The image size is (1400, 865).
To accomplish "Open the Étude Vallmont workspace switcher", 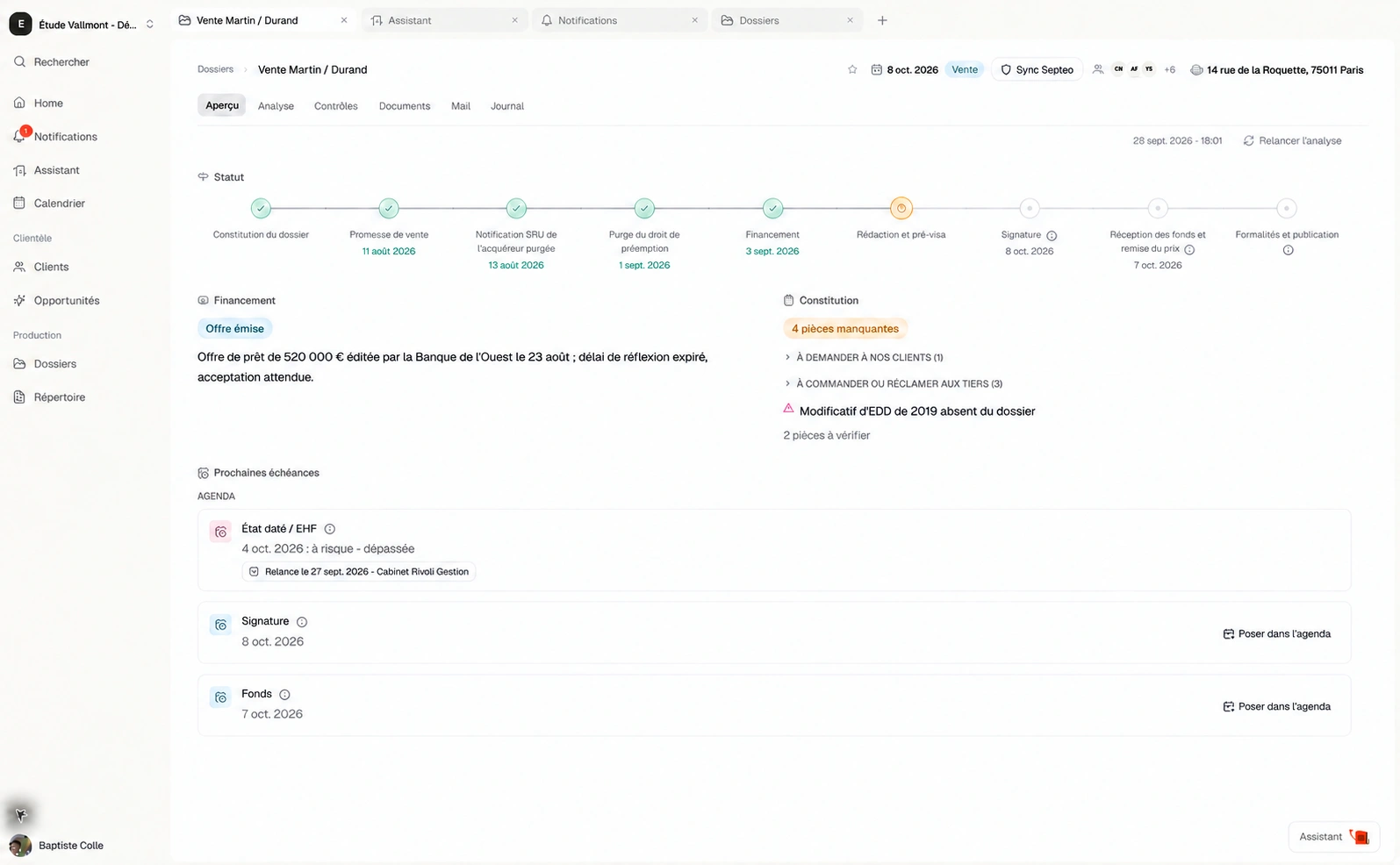I will click(x=84, y=25).
